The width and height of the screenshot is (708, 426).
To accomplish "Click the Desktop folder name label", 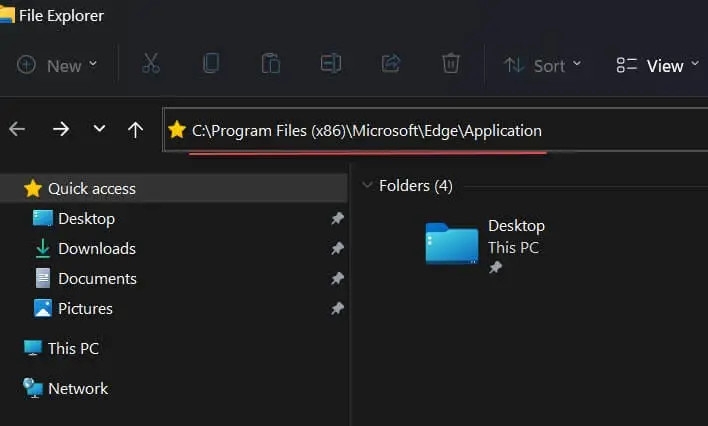I will pyautogui.click(x=516, y=226).
